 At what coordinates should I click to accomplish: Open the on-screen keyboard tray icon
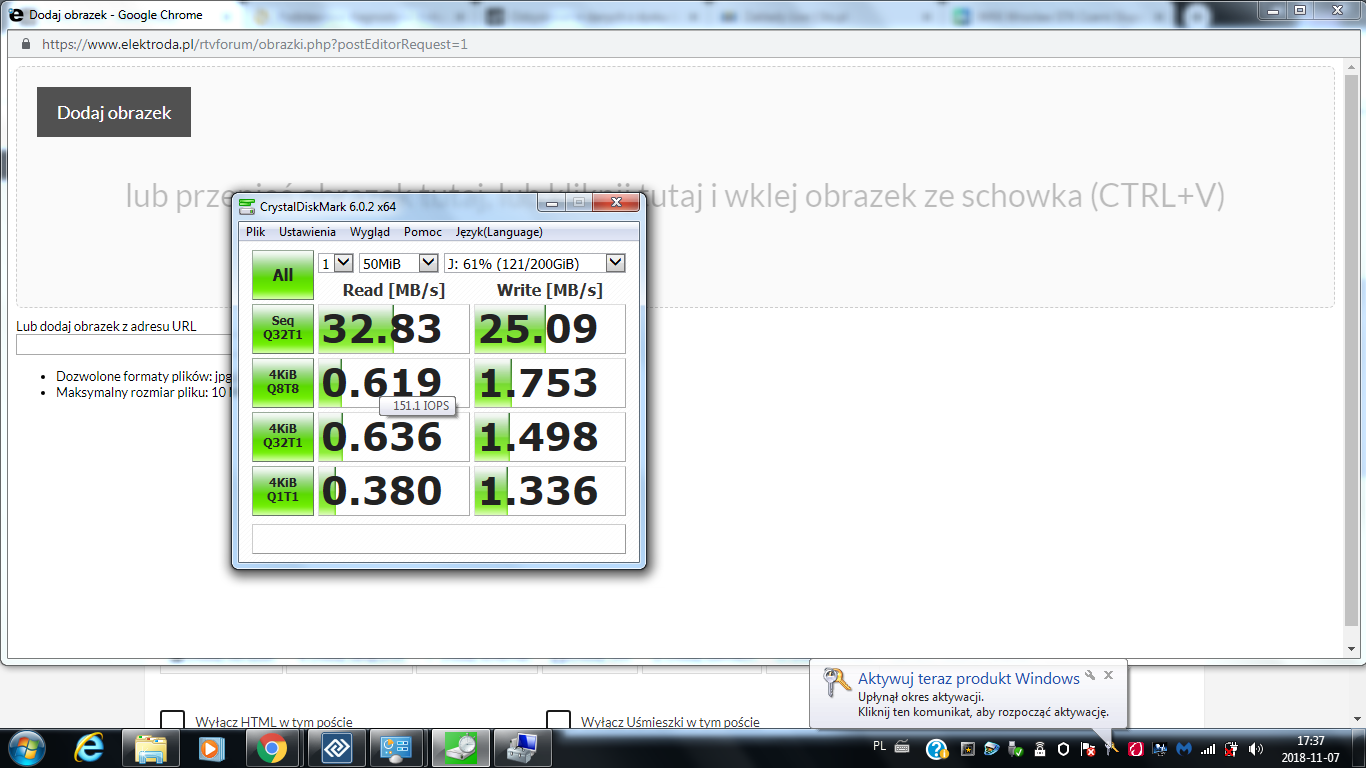pos(901,747)
